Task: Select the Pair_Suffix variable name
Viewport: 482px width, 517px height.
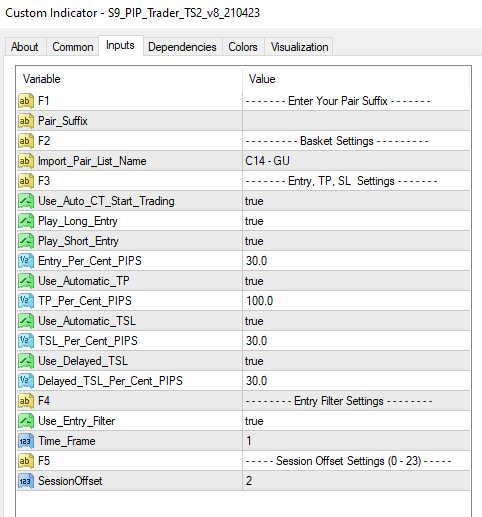Action: (63, 121)
